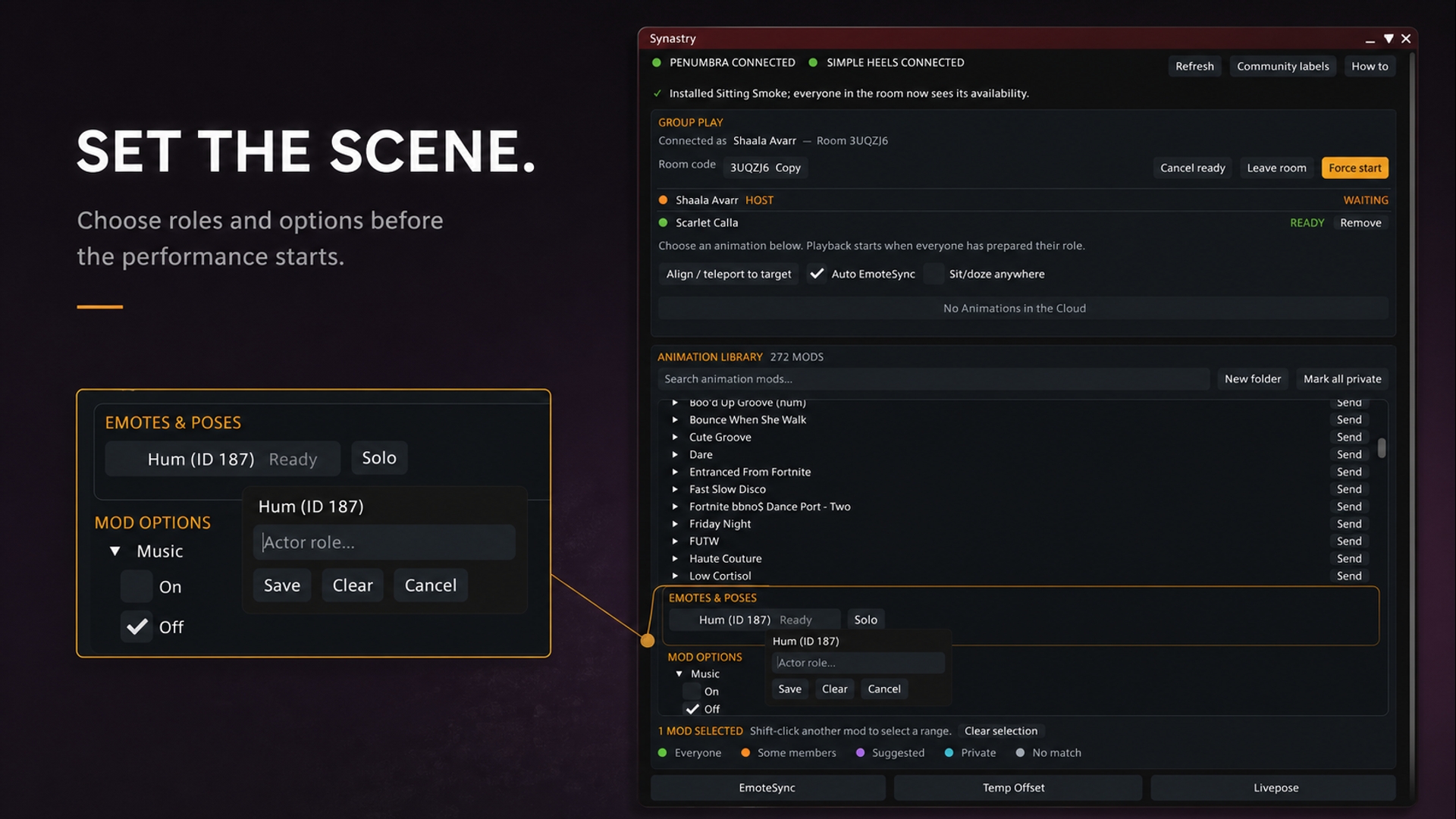The image size is (1456, 819).
Task: Create a New folder in library
Action: click(1252, 378)
